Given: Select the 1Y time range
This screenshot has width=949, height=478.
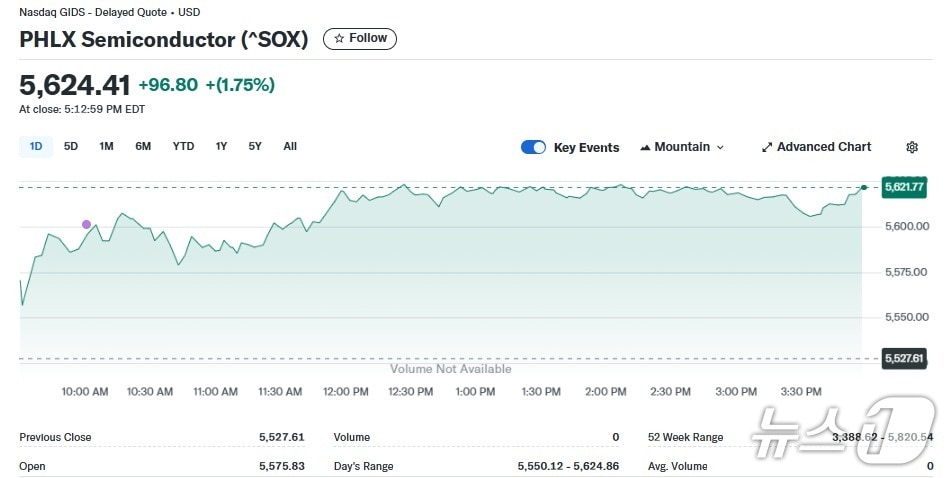Looking at the screenshot, I should tap(221, 146).
